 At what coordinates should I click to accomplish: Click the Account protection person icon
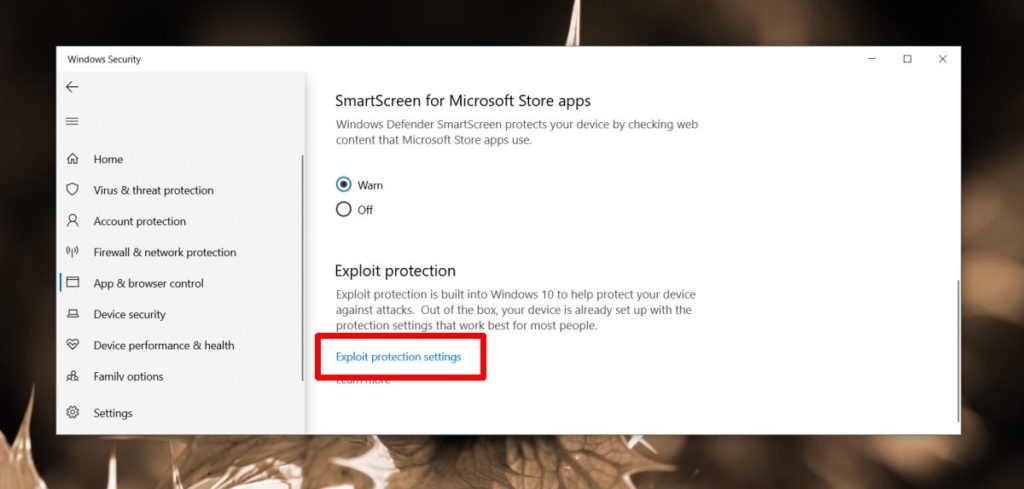tap(72, 221)
